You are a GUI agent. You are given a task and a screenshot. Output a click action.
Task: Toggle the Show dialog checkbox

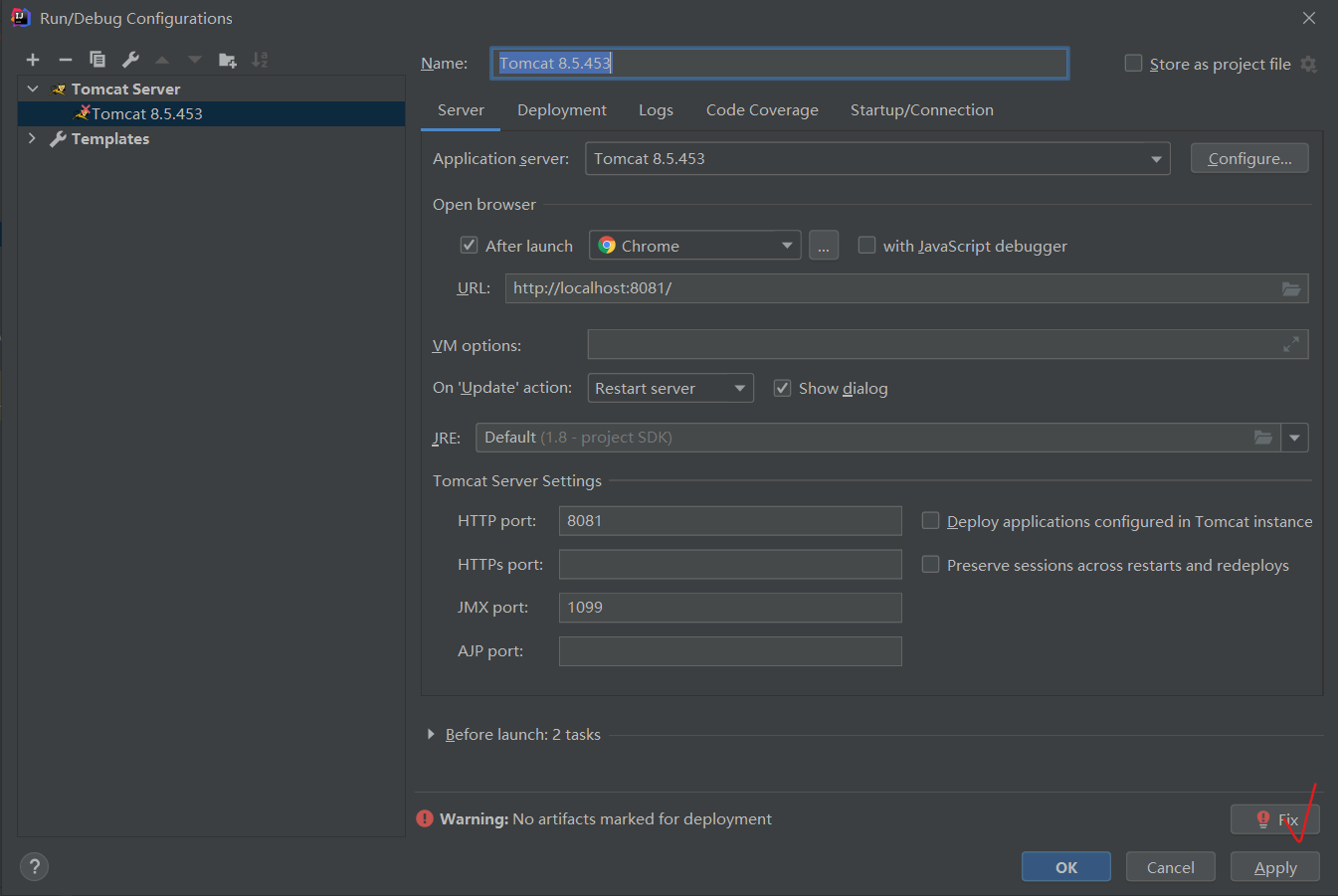coord(782,388)
